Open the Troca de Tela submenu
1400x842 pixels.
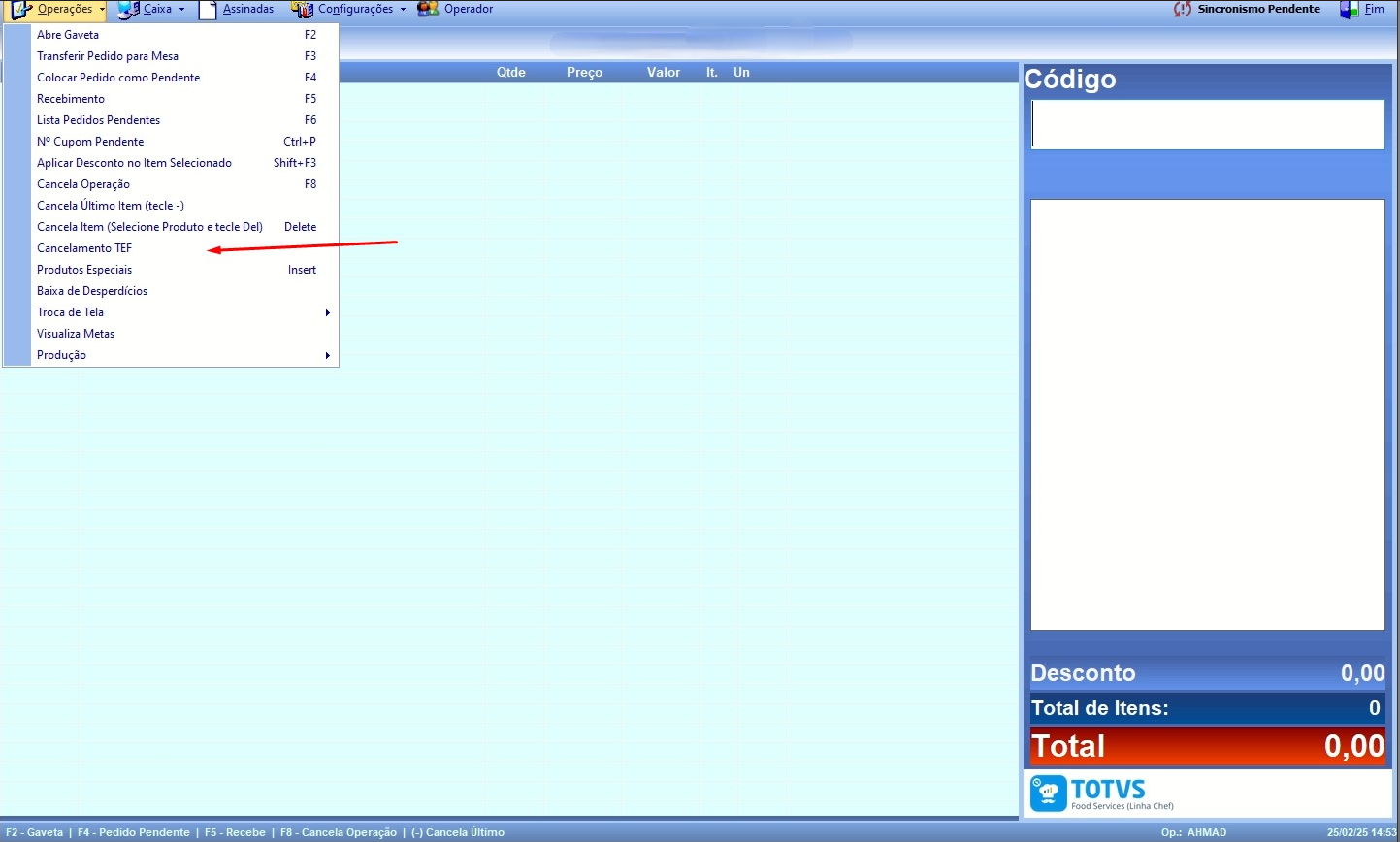click(x=171, y=312)
